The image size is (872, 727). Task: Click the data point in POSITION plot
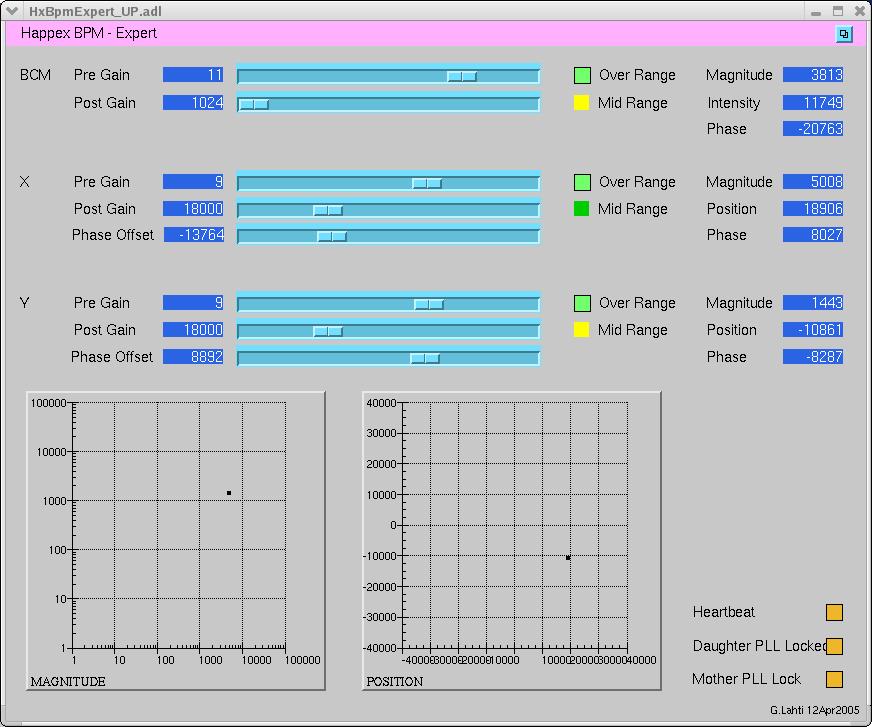point(568,557)
